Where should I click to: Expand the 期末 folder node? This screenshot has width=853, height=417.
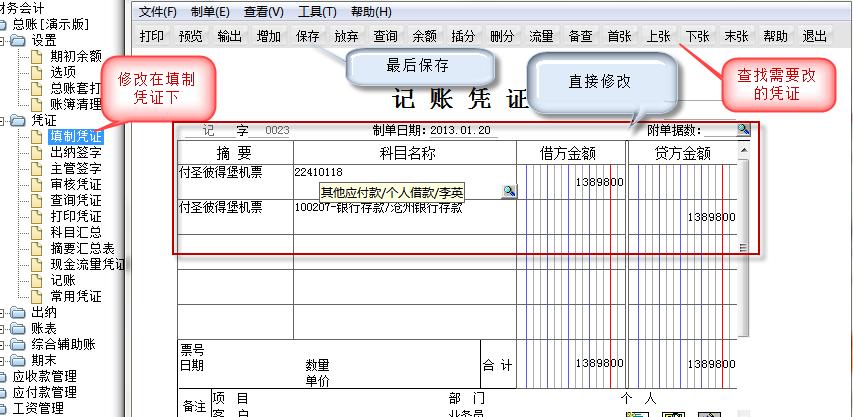[3, 360]
